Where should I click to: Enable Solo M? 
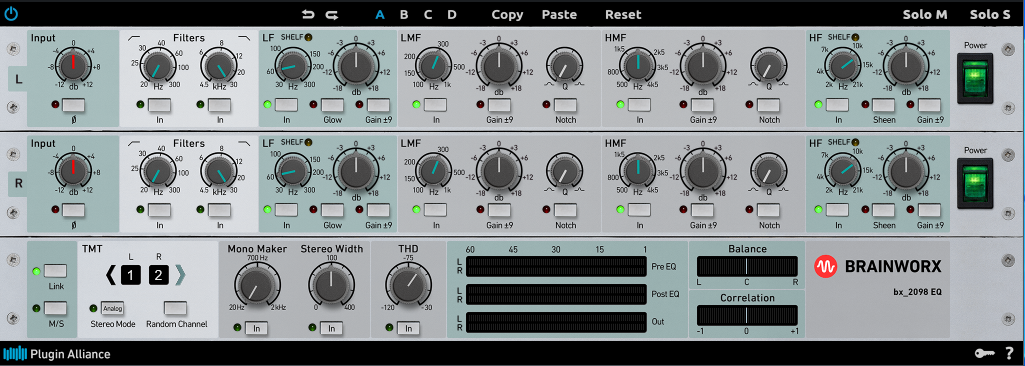[x=925, y=14]
